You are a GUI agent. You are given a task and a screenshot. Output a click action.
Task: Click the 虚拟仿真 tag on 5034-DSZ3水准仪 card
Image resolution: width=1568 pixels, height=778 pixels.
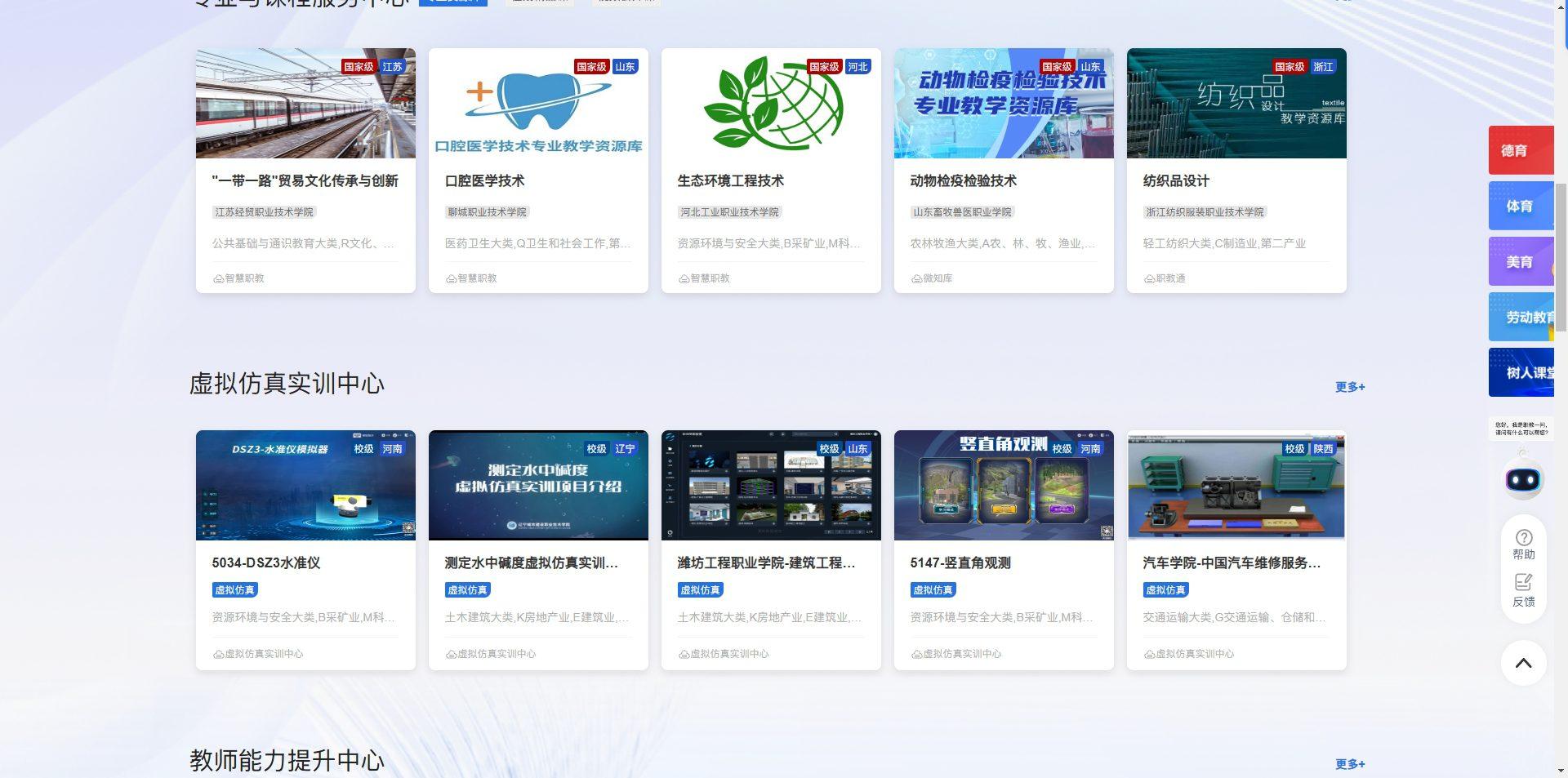tap(234, 589)
